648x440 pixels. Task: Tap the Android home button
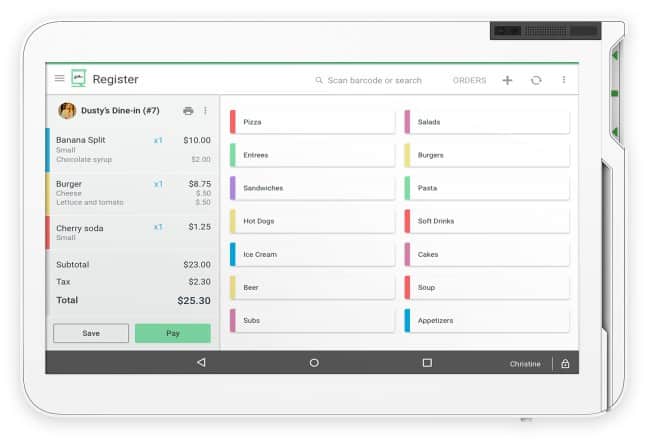(x=314, y=363)
